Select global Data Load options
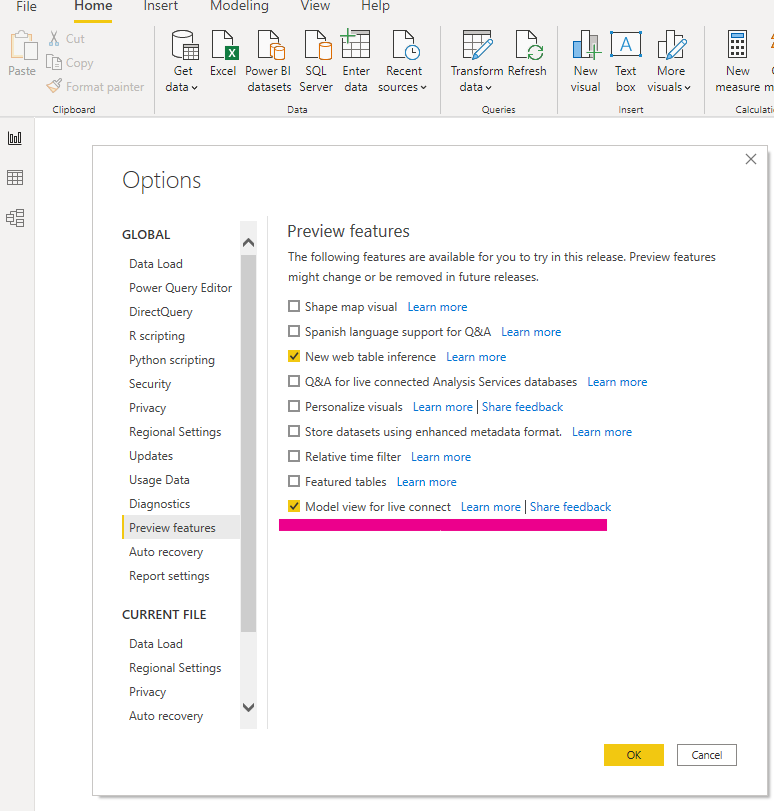This screenshot has height=811, width=774. (x=156, y=264)
